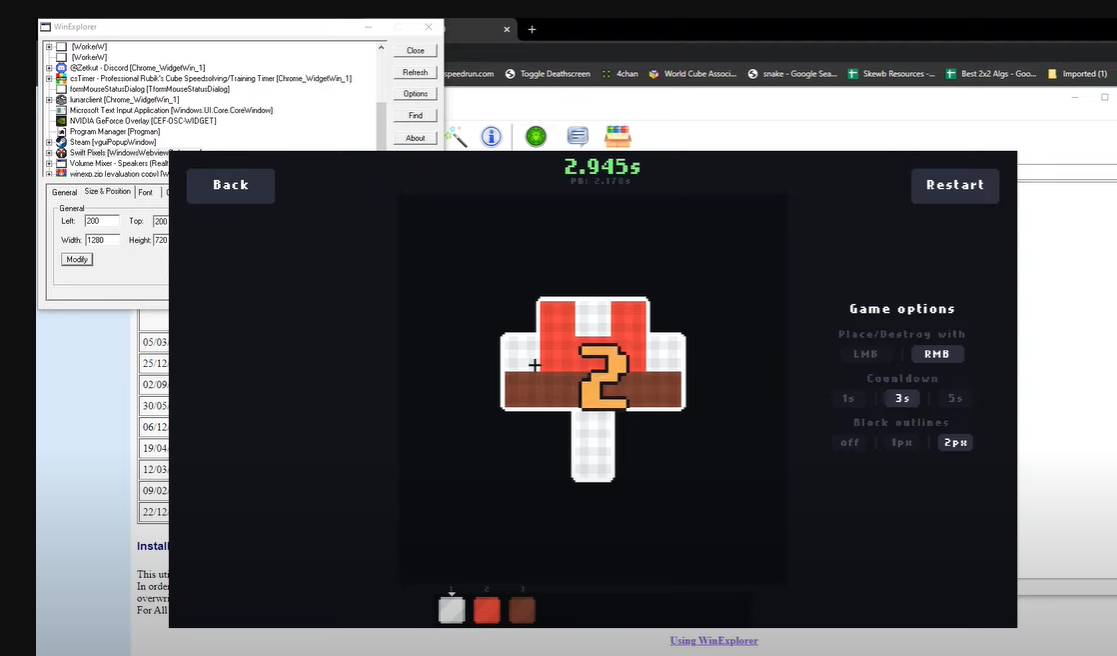This screenshot has height=656, width=1117.
Task: Click the Swift Pixels icon in tree
Action: tap(61, 152)
